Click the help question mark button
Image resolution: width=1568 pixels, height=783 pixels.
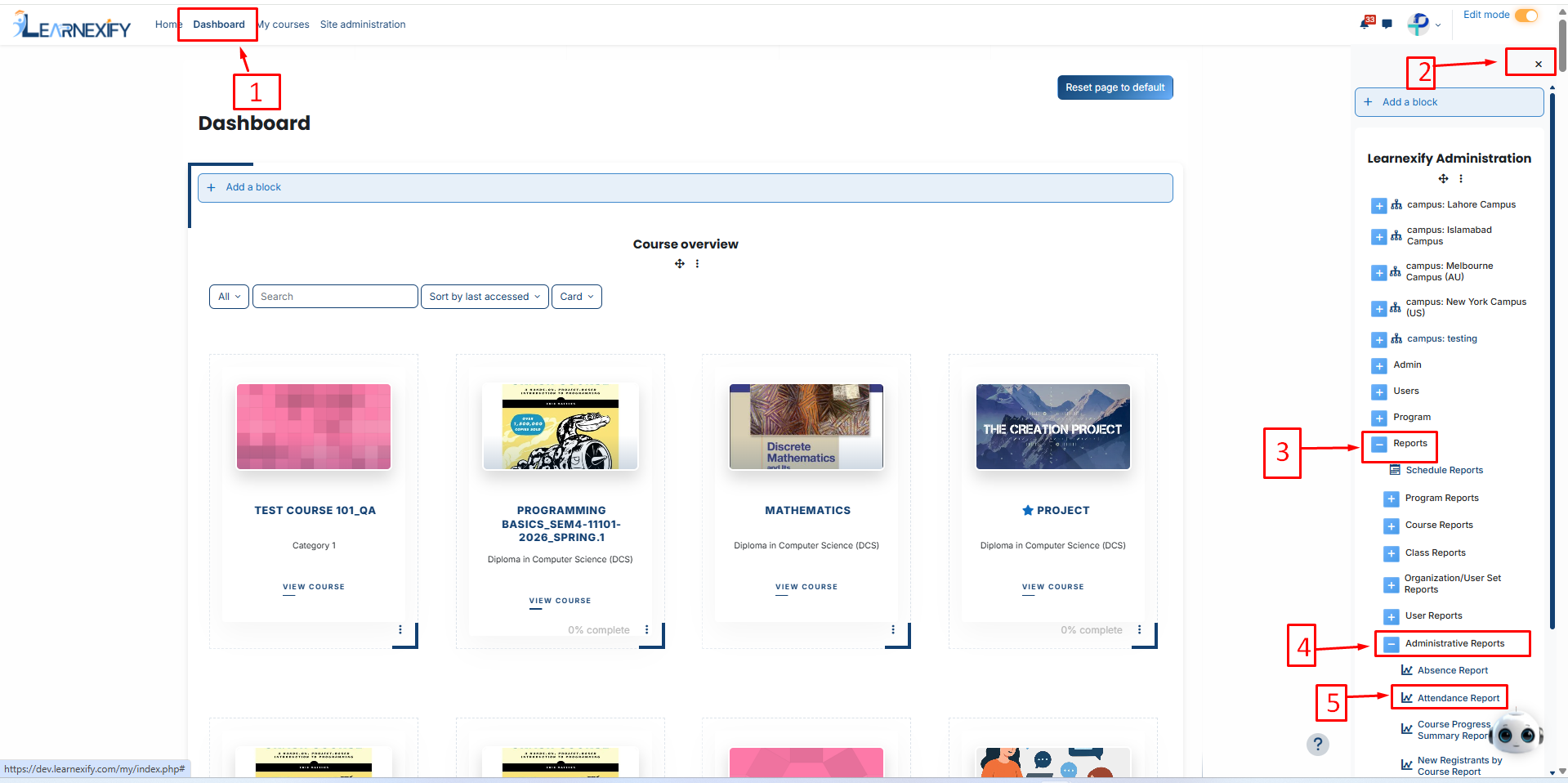pos(1318,745)
